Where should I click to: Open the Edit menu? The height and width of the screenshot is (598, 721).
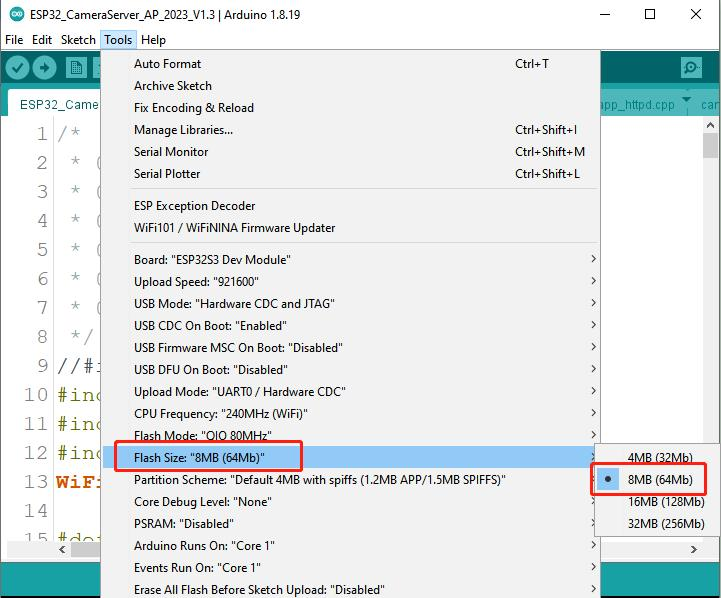pyautogui.click(x=42, y=40)
